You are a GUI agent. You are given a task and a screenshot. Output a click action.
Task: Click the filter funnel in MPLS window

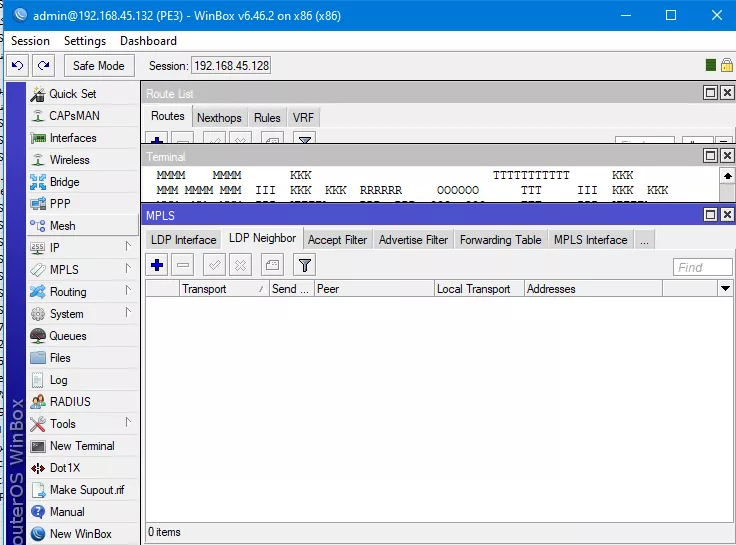[x=305, y=265]
